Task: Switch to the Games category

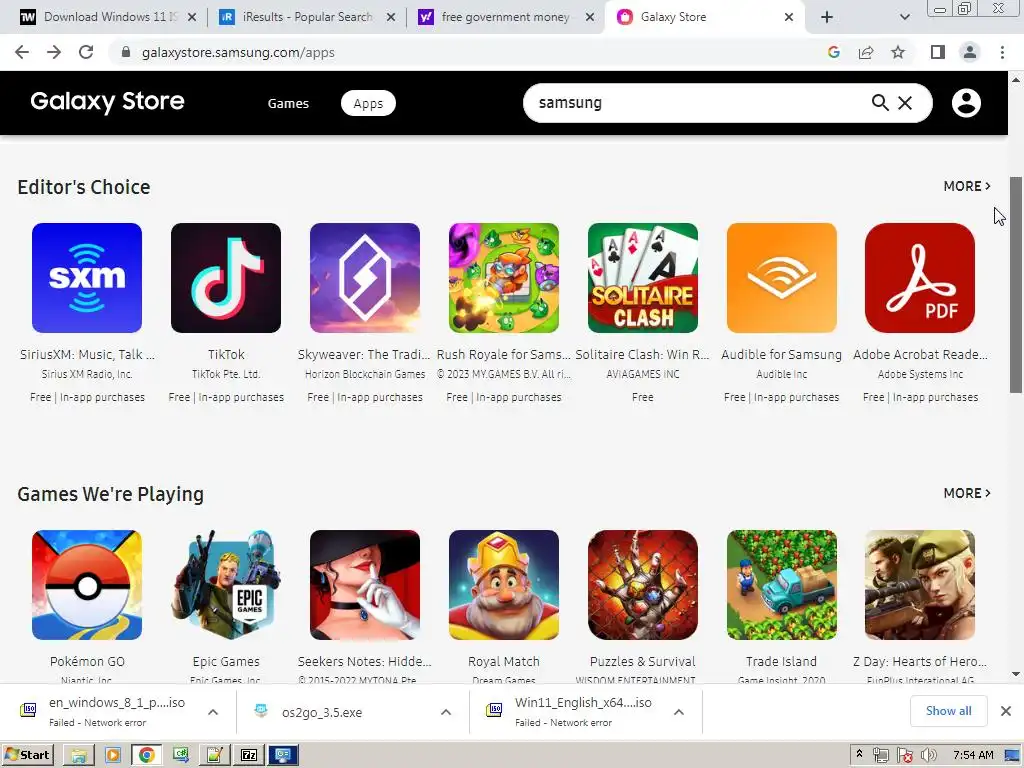Action: (x=288, y=103)
